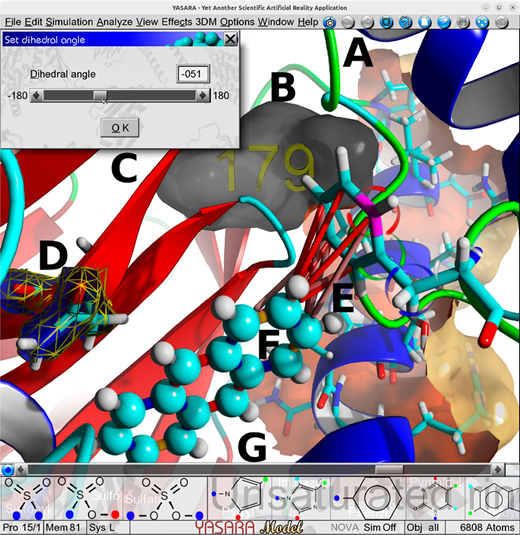Screen dimensions: 520x535
Task: Click the fragment scrollbar thumb
Action: point(389,470)
